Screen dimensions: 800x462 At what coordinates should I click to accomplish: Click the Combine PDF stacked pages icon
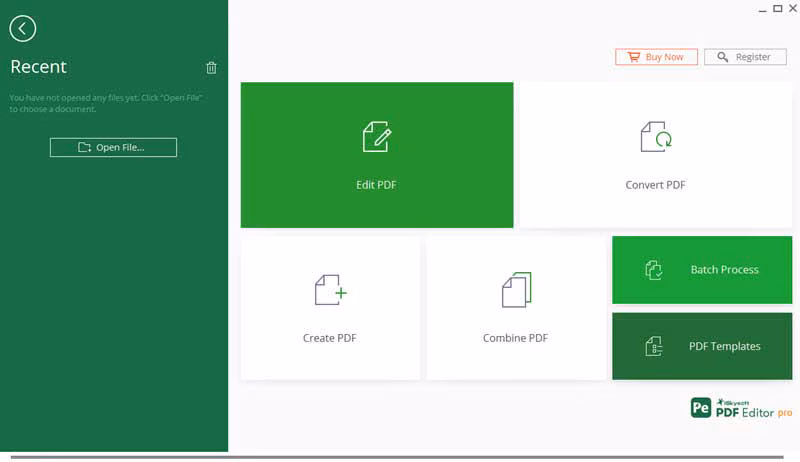coord(516,290)
